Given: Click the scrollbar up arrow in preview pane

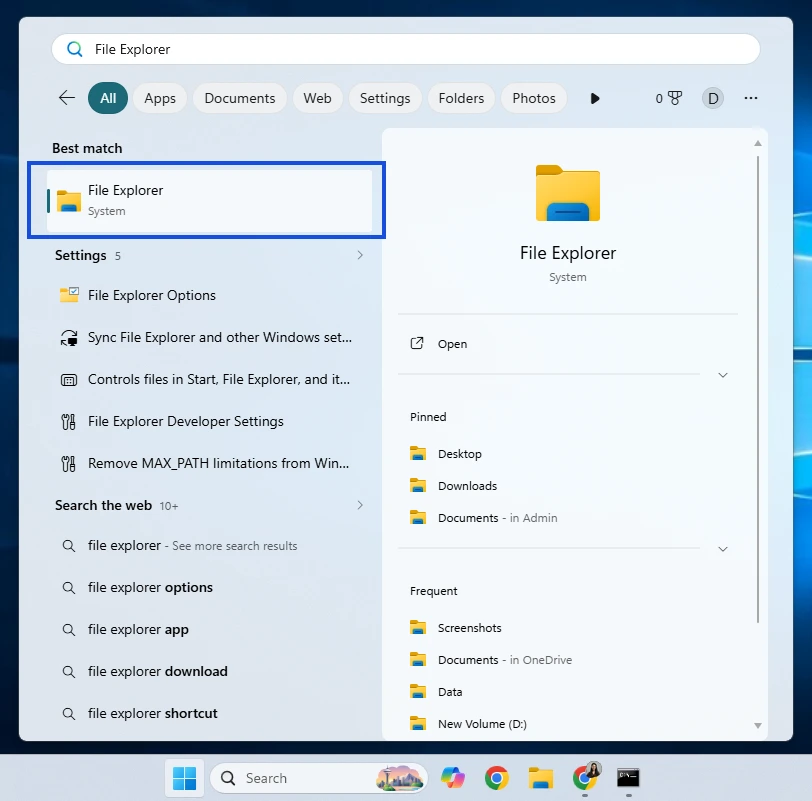Looking at the screenshot, I should click(758, 143).
